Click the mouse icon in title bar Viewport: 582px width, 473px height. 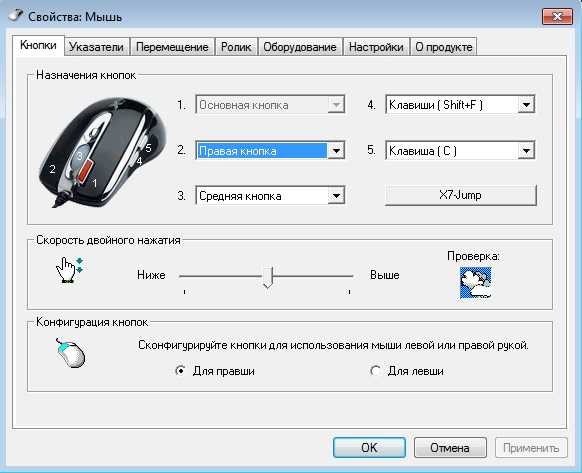click(16, 16)
